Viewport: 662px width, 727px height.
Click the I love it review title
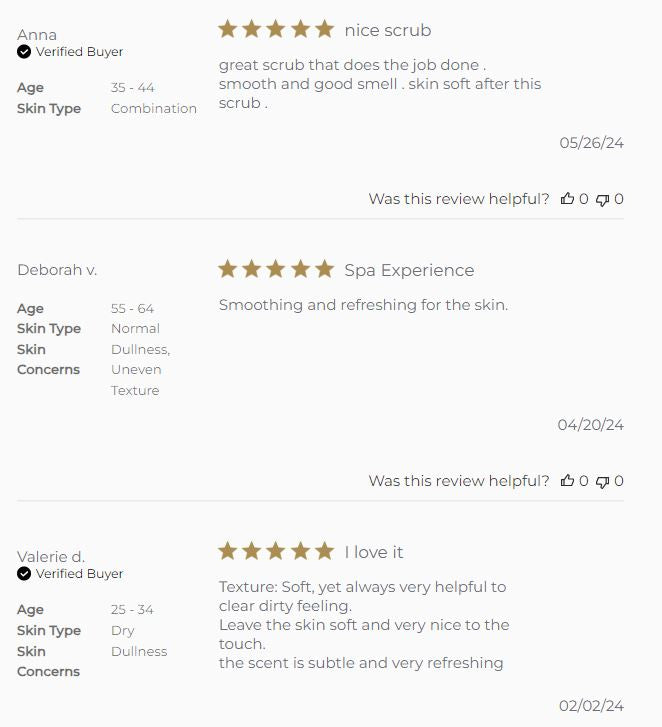pos(374,552)
